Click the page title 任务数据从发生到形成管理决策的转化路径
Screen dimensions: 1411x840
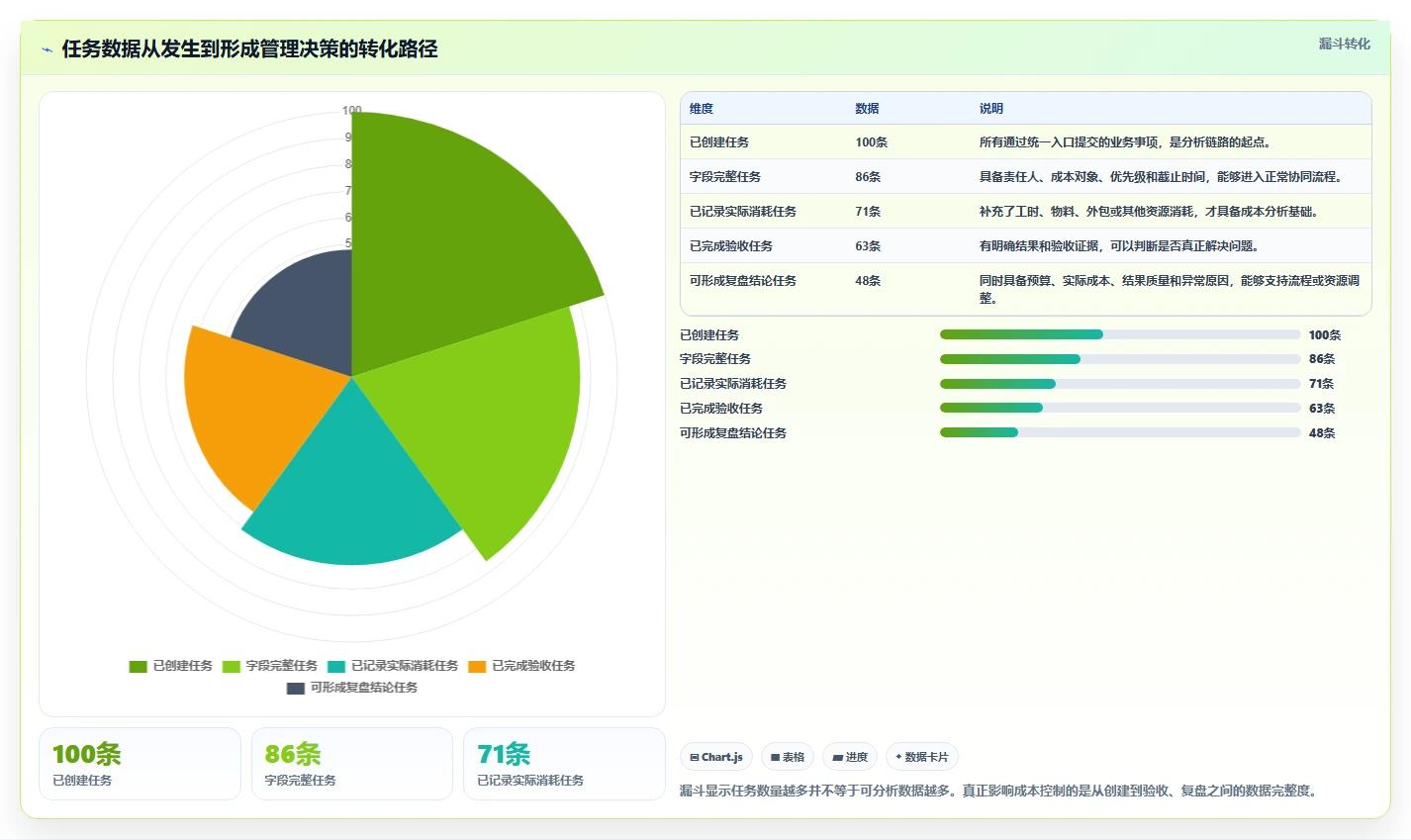[249, 49]
